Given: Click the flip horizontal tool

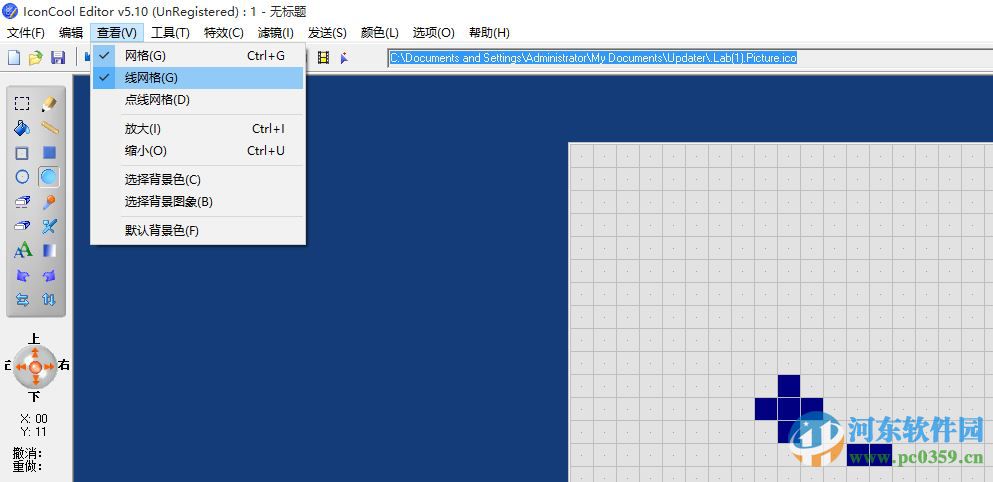Looking at the screenshot, I should (22, 300).
